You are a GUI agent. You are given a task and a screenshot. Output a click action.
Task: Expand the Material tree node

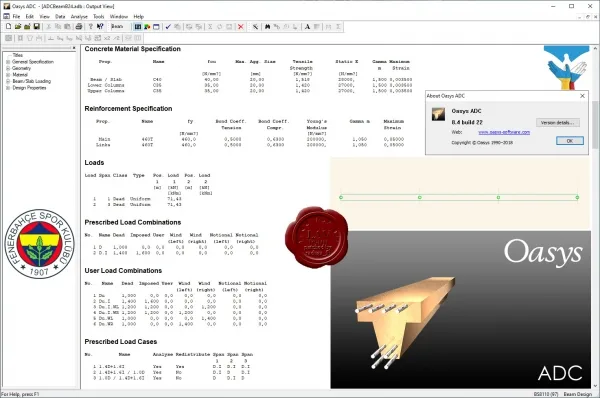coord(8,75)
